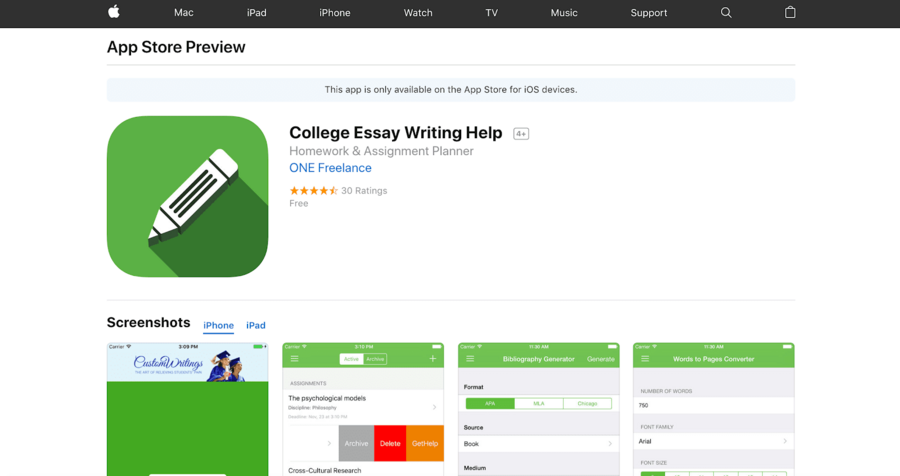Viewport: 900px width, 476px height.
Task: Click the star rating icons
Action: click(313, 191)
